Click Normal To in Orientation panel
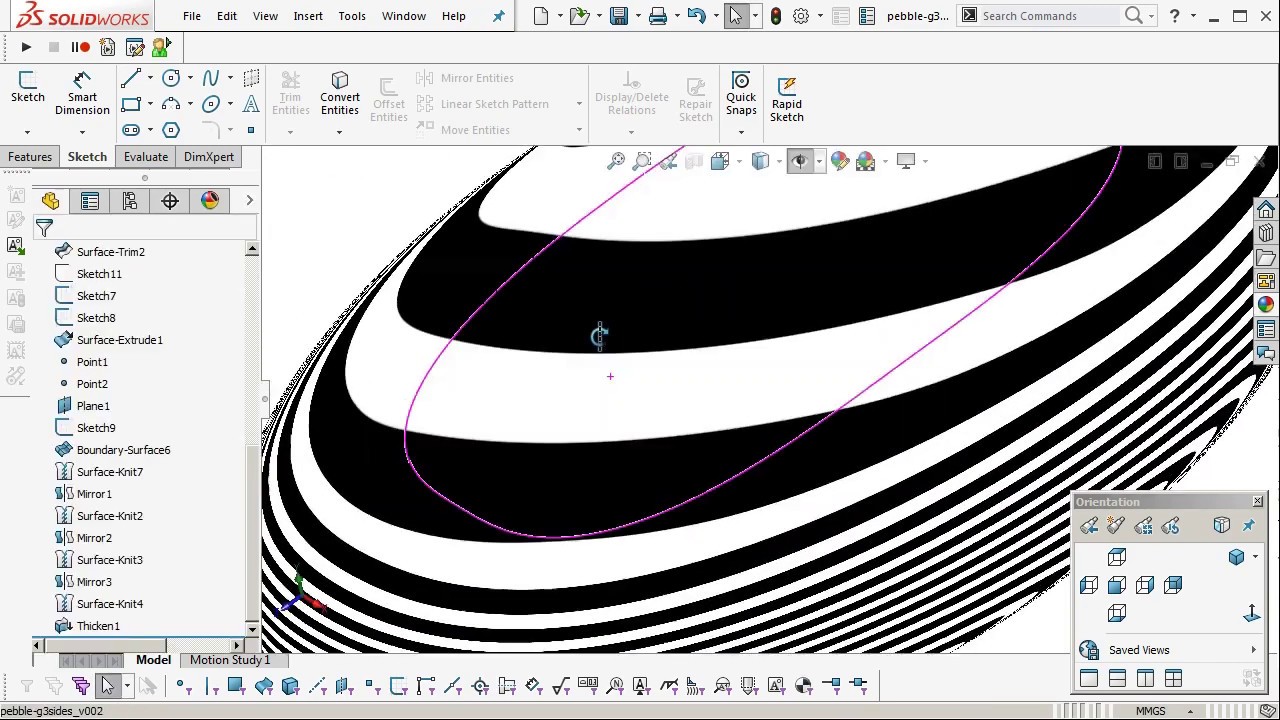This screenshot has height=720, width=1280. coord(1251,613)
